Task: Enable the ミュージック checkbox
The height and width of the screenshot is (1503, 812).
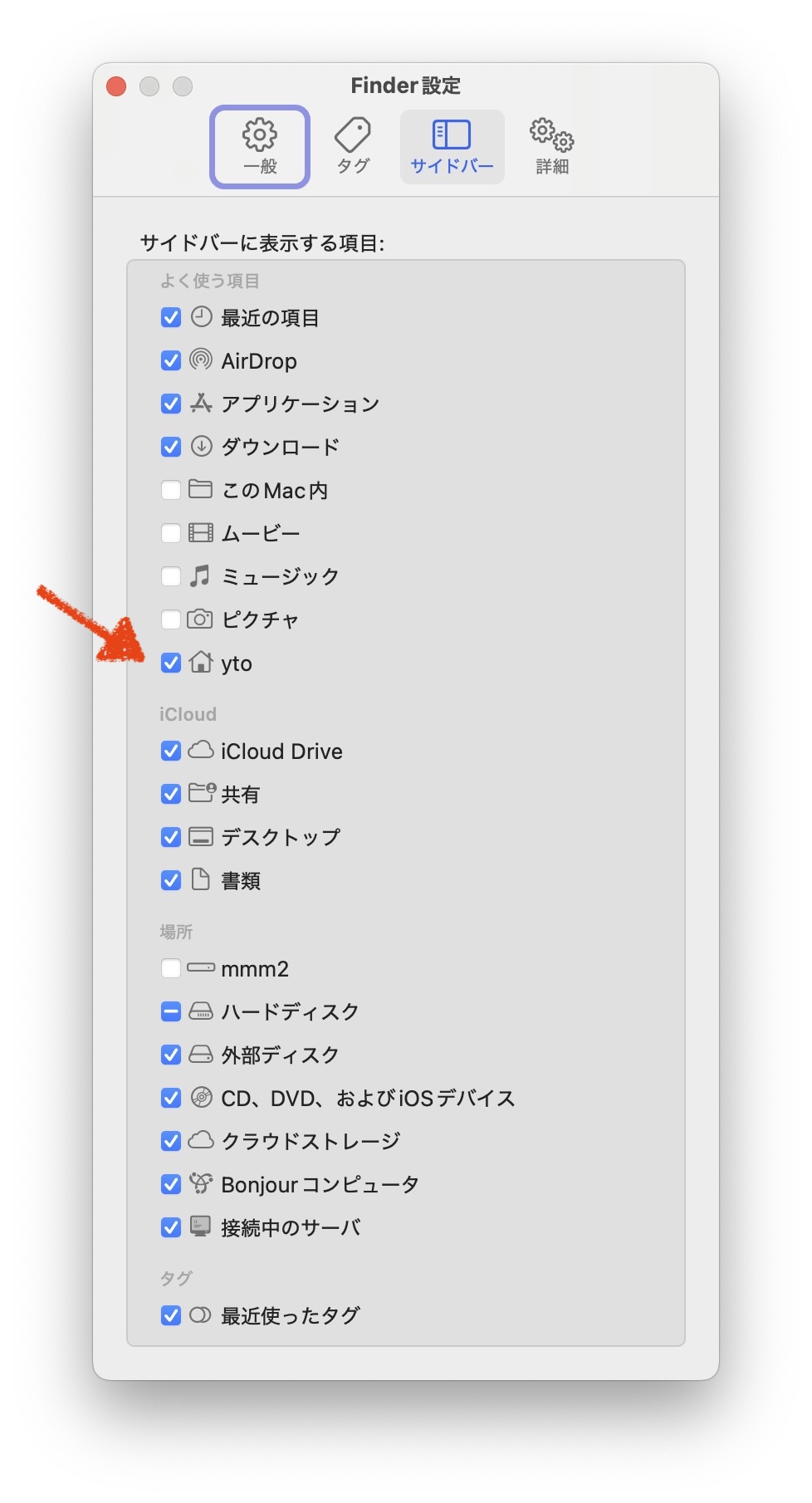Action: pos(171,576)
